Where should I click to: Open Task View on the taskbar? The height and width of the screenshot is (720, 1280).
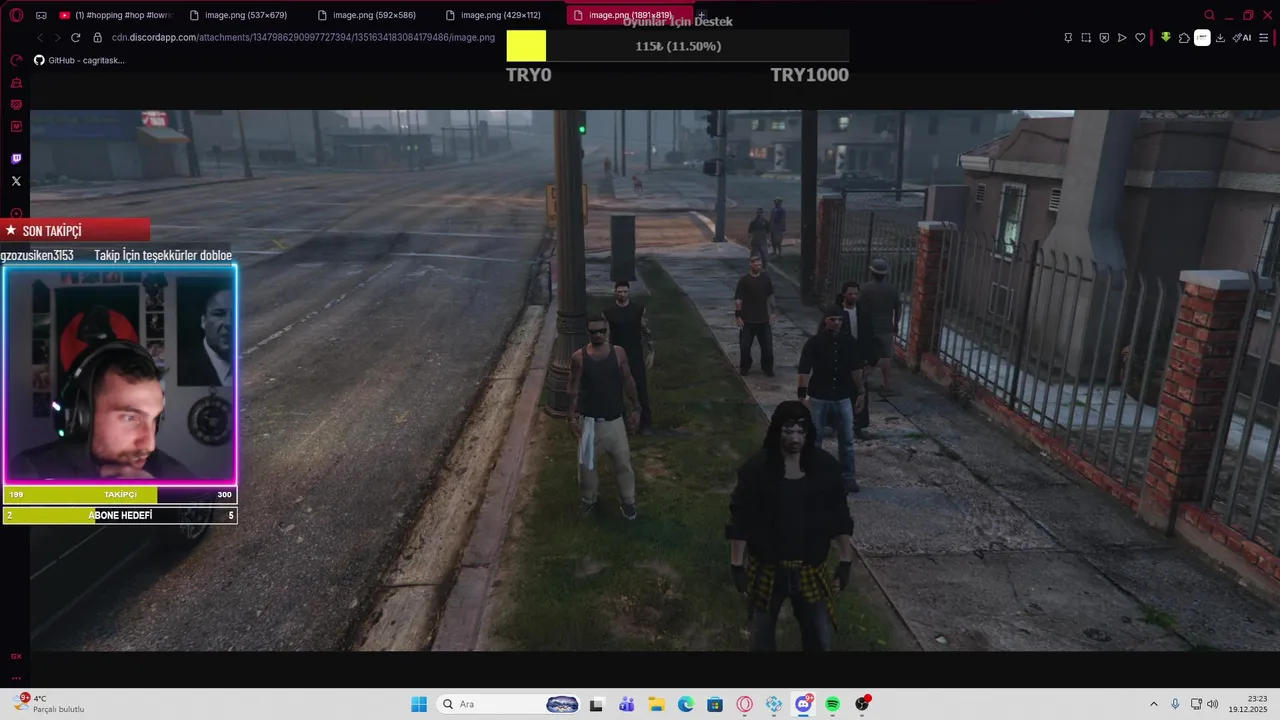(596, 704)
